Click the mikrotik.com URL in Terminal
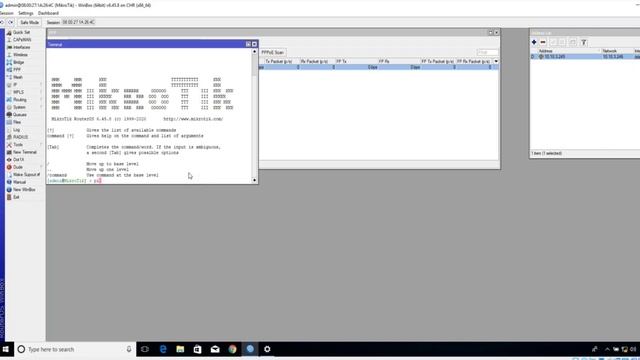 (193, 119)
